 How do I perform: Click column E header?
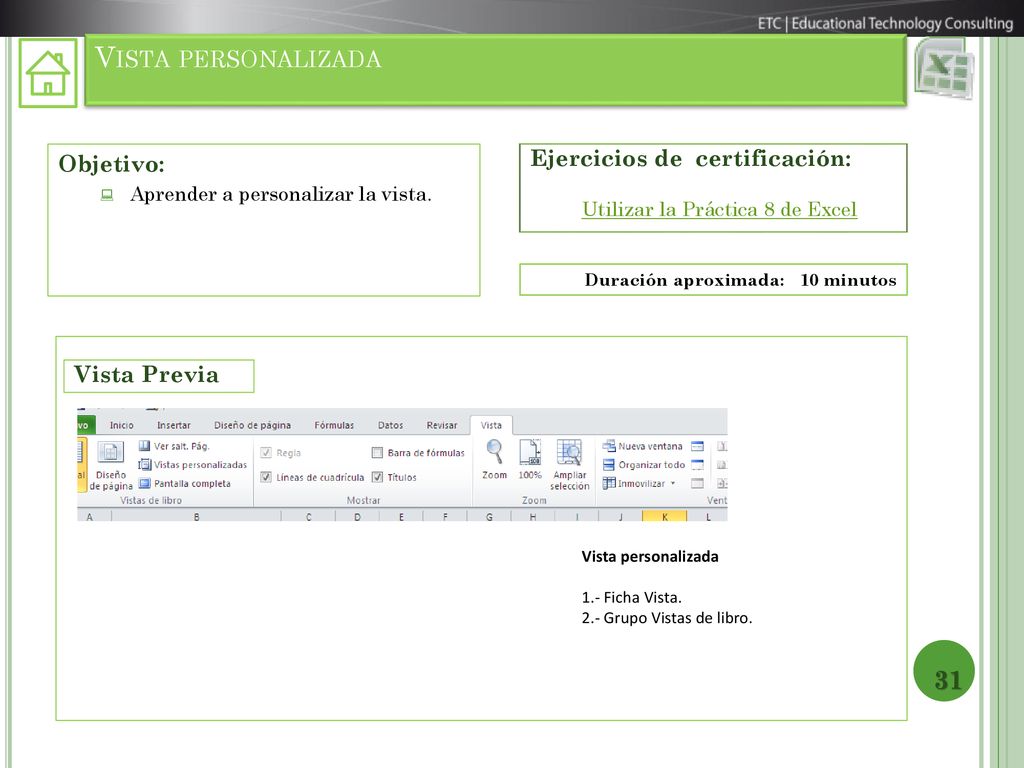click(x=401, y=517)
